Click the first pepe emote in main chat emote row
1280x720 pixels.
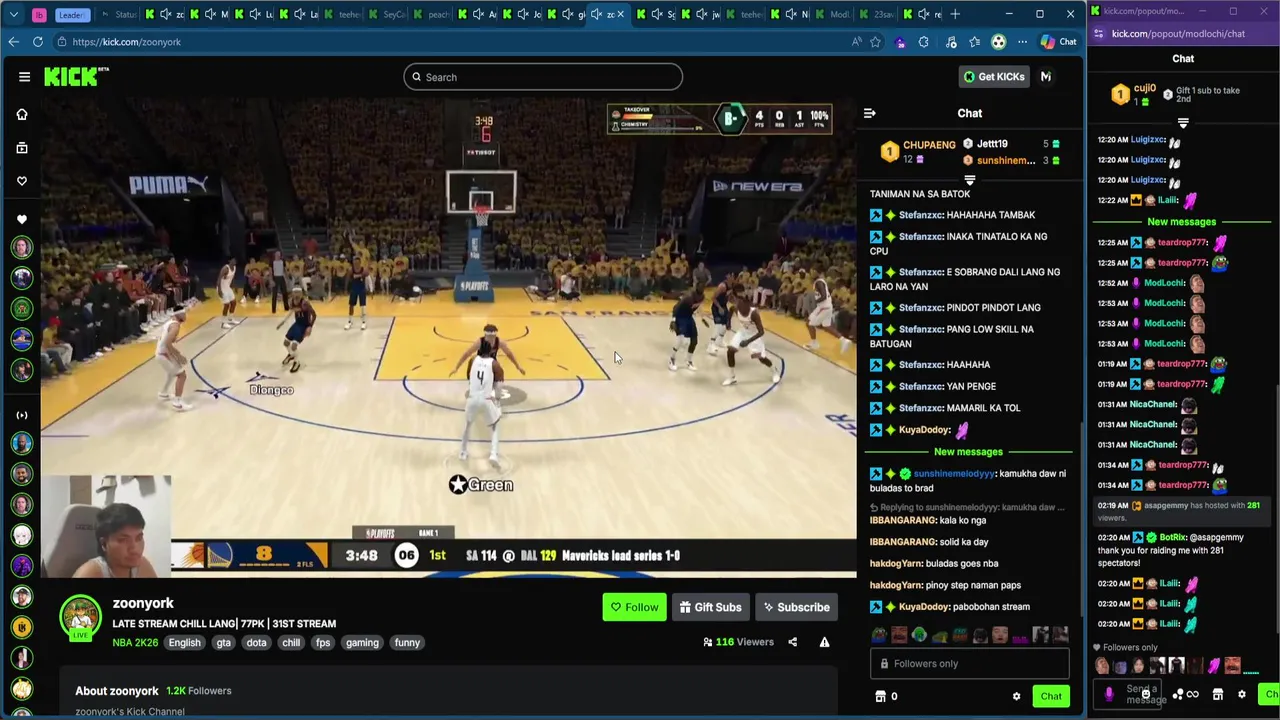[x=879, y=635]
